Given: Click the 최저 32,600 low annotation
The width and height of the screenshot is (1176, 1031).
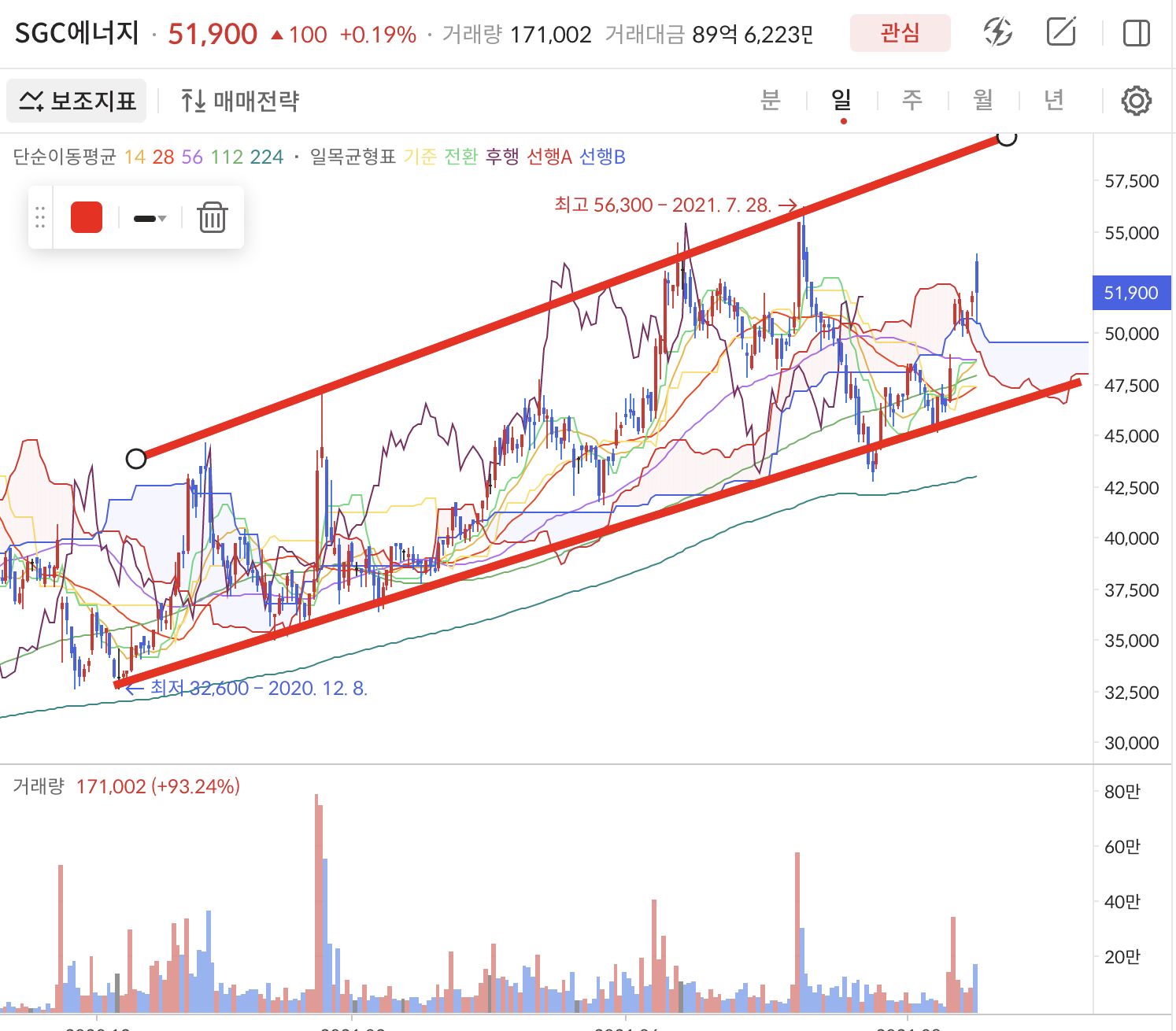Looking at the screenshot, I should pos(246,689).
